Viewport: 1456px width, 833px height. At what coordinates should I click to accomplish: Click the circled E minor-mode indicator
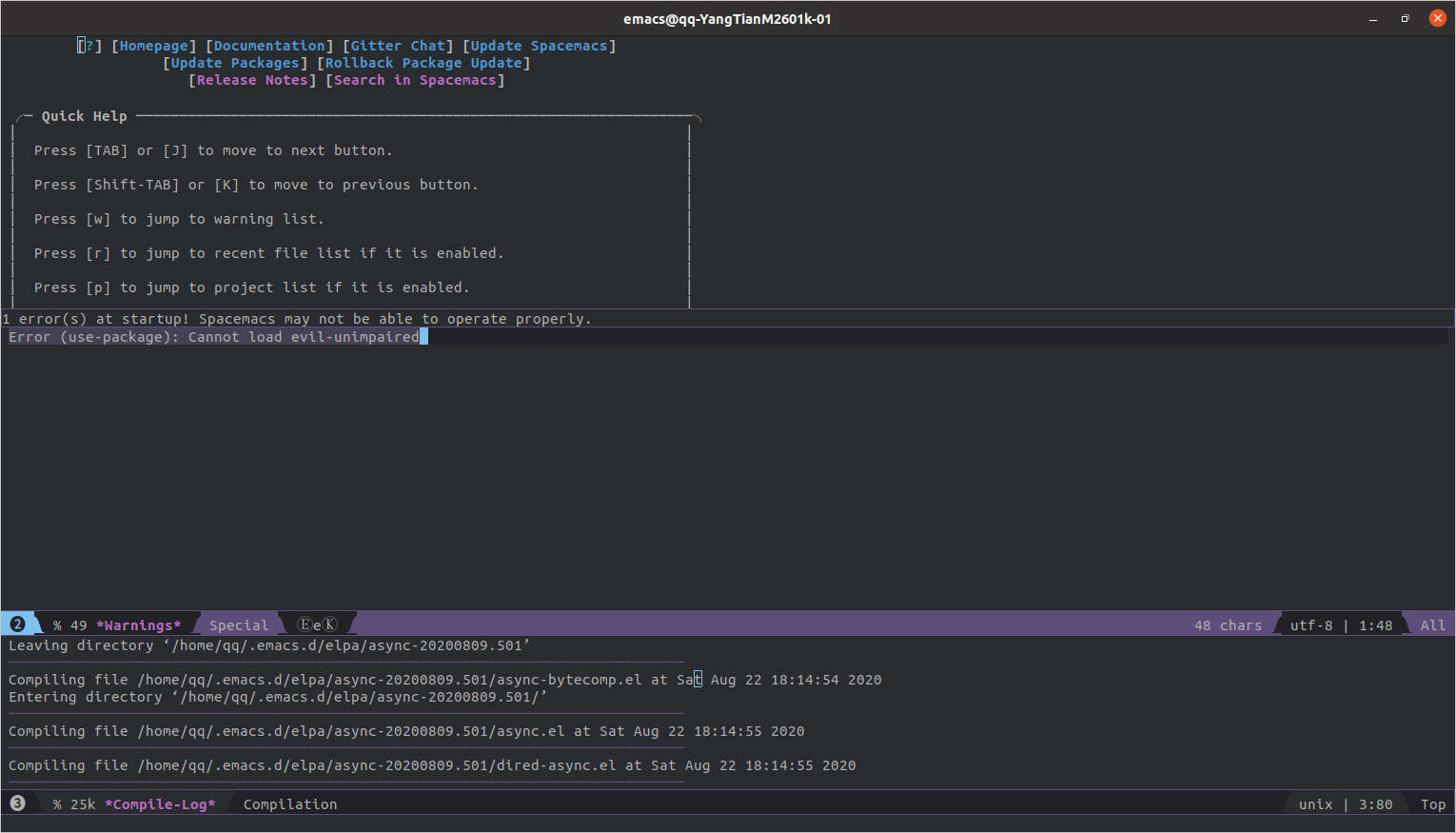tap(305, 625)
